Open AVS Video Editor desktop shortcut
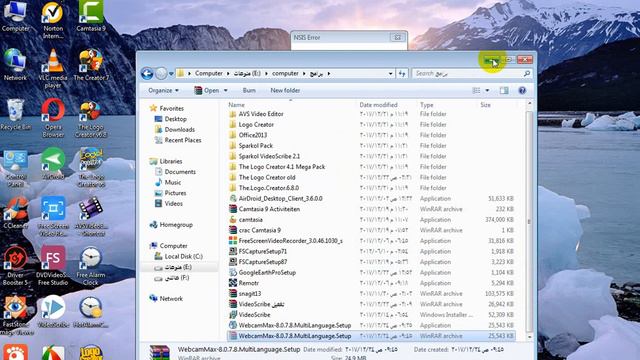This screenshot has height=360, width=640. point(91,216)
